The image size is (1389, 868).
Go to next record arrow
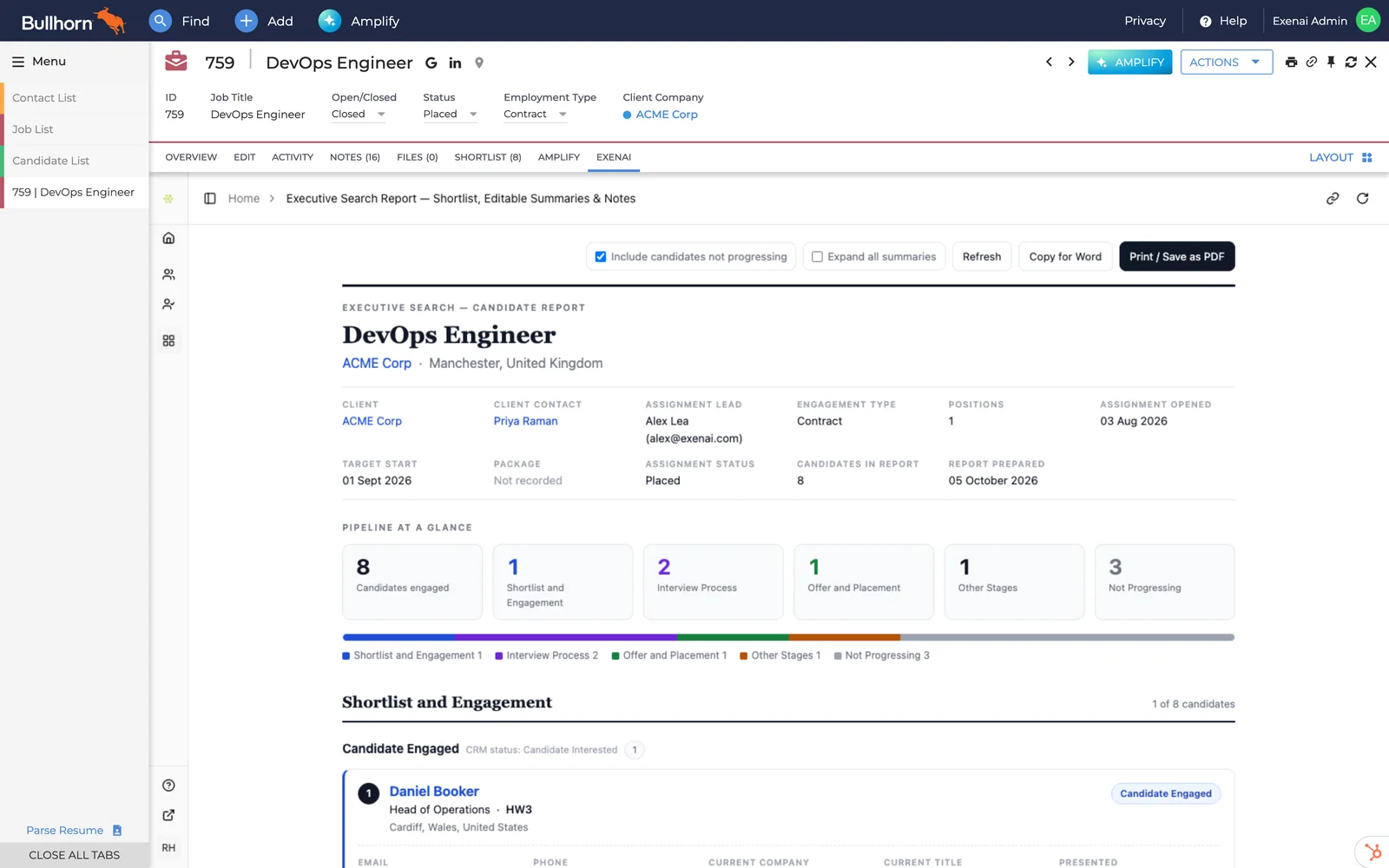[x=1071, y=62]
